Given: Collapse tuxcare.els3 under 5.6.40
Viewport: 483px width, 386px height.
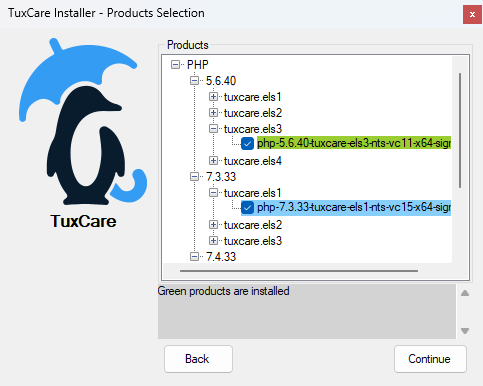Looking at the screenshot, I should point(213,129).
